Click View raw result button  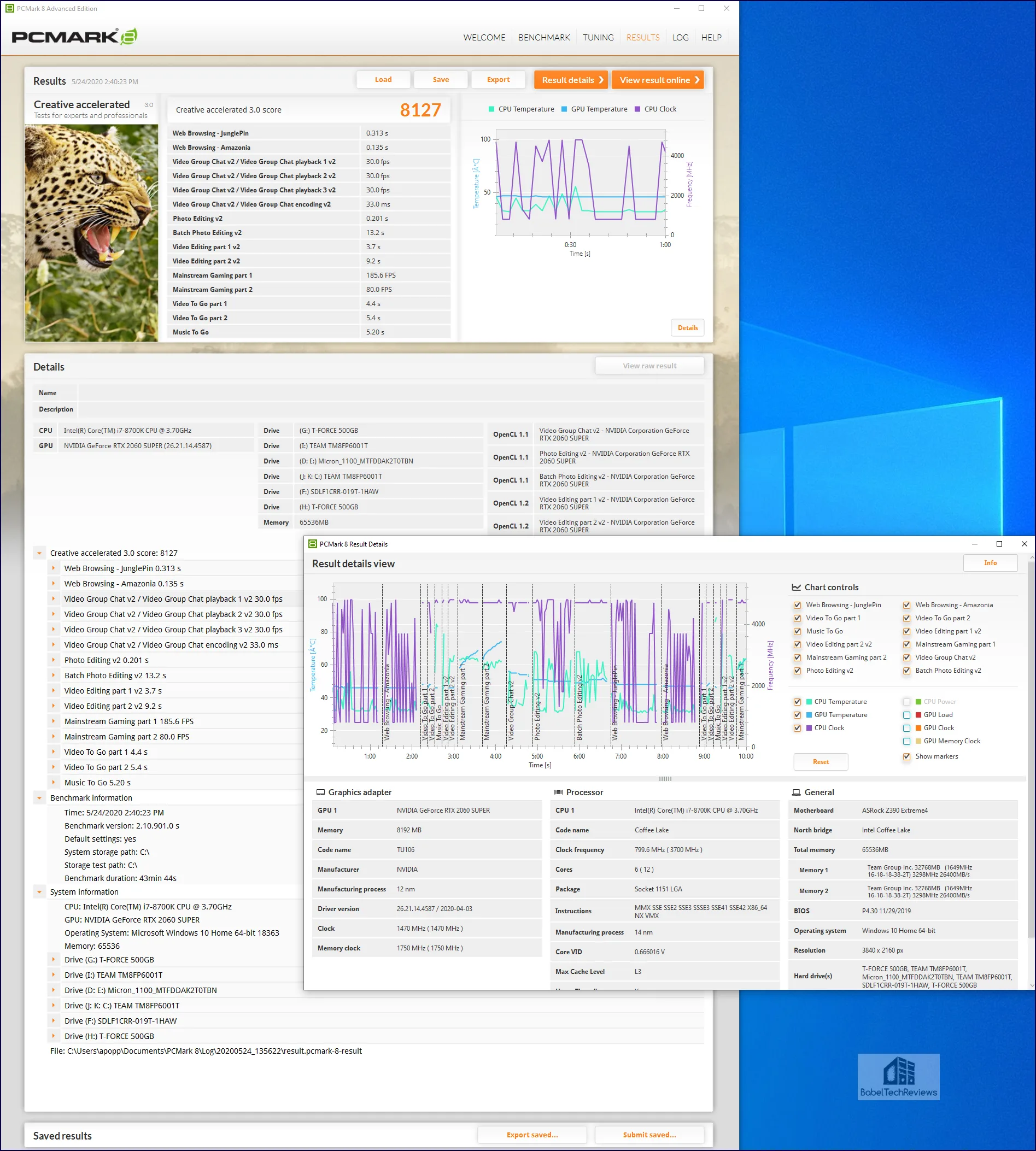click(649, 366)
